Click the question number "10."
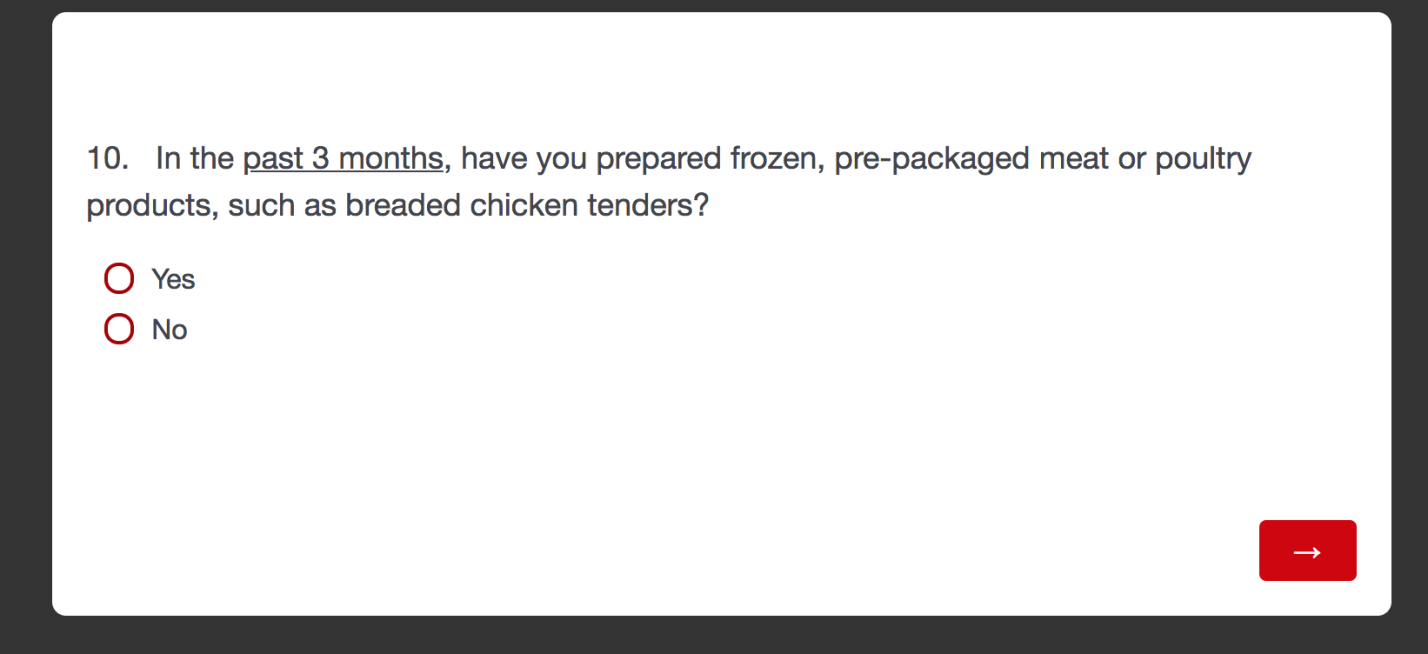Image resolution: width=1428 pixels, height=654 pixels. pyautogui.click(x=107, y=159)
